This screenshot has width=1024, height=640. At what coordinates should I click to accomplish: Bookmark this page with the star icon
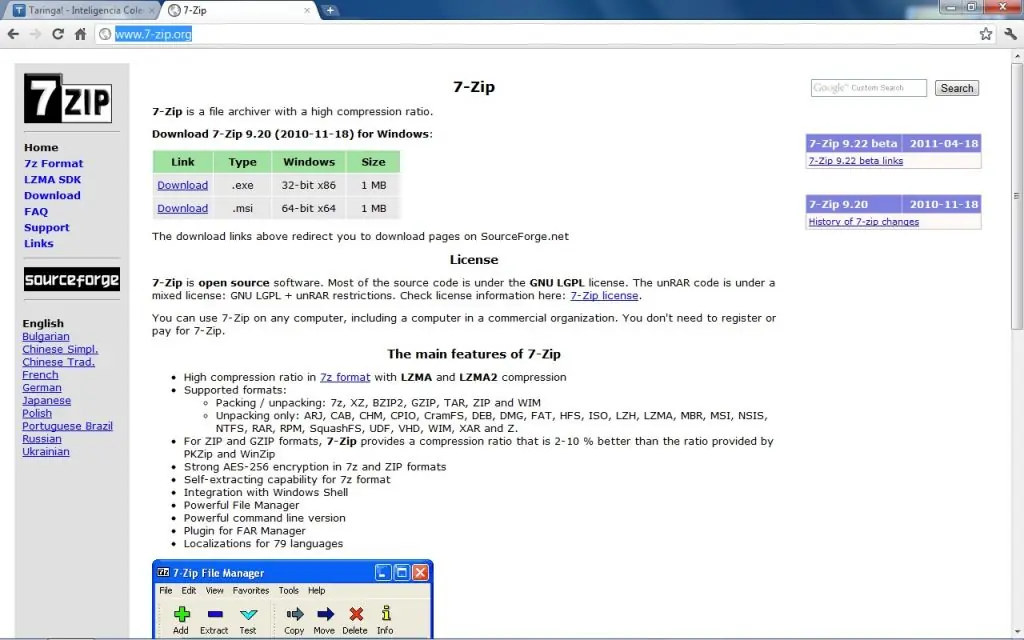(x=985, y=34)
